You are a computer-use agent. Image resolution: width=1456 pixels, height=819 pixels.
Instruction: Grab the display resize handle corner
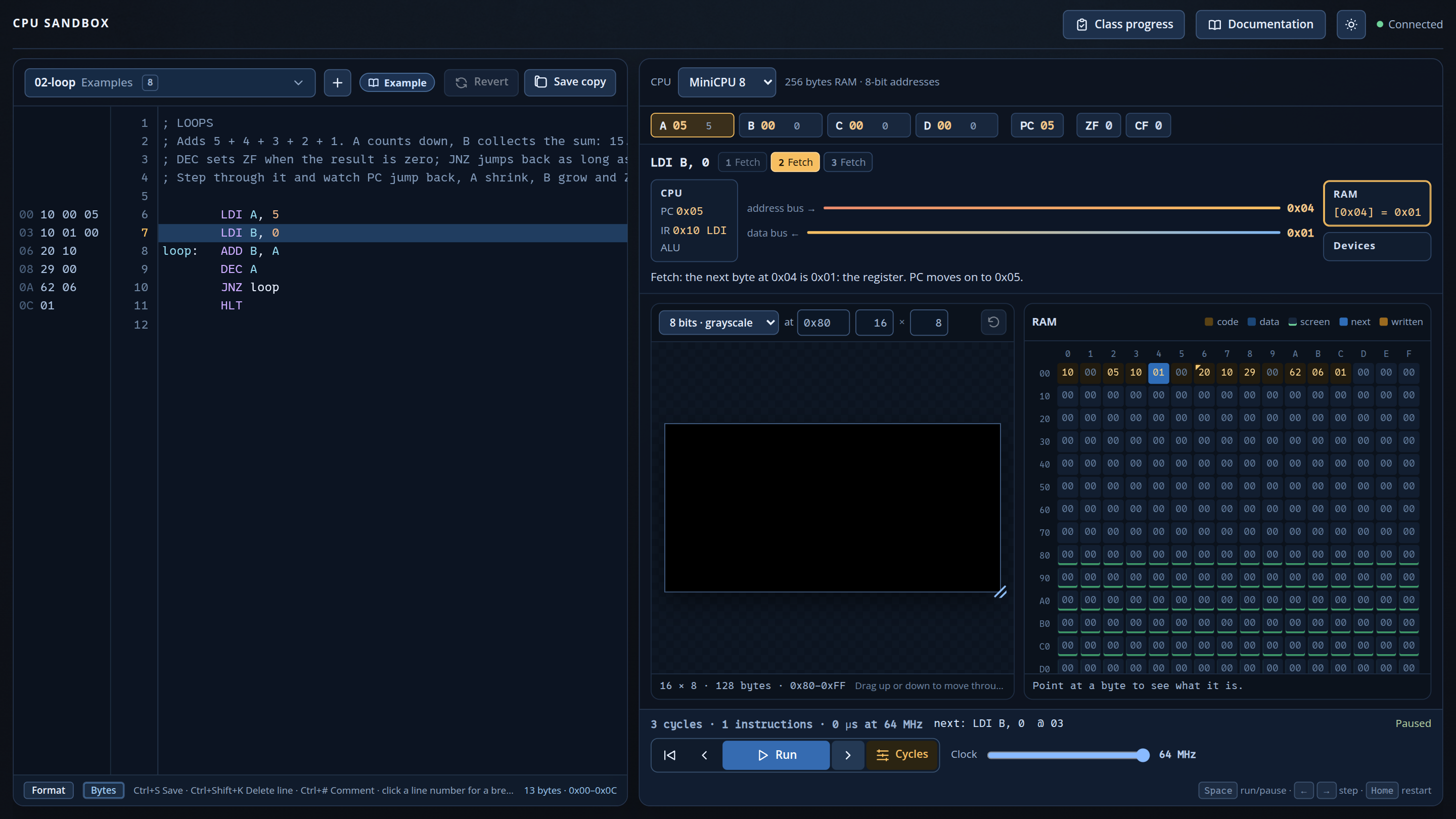999,592
